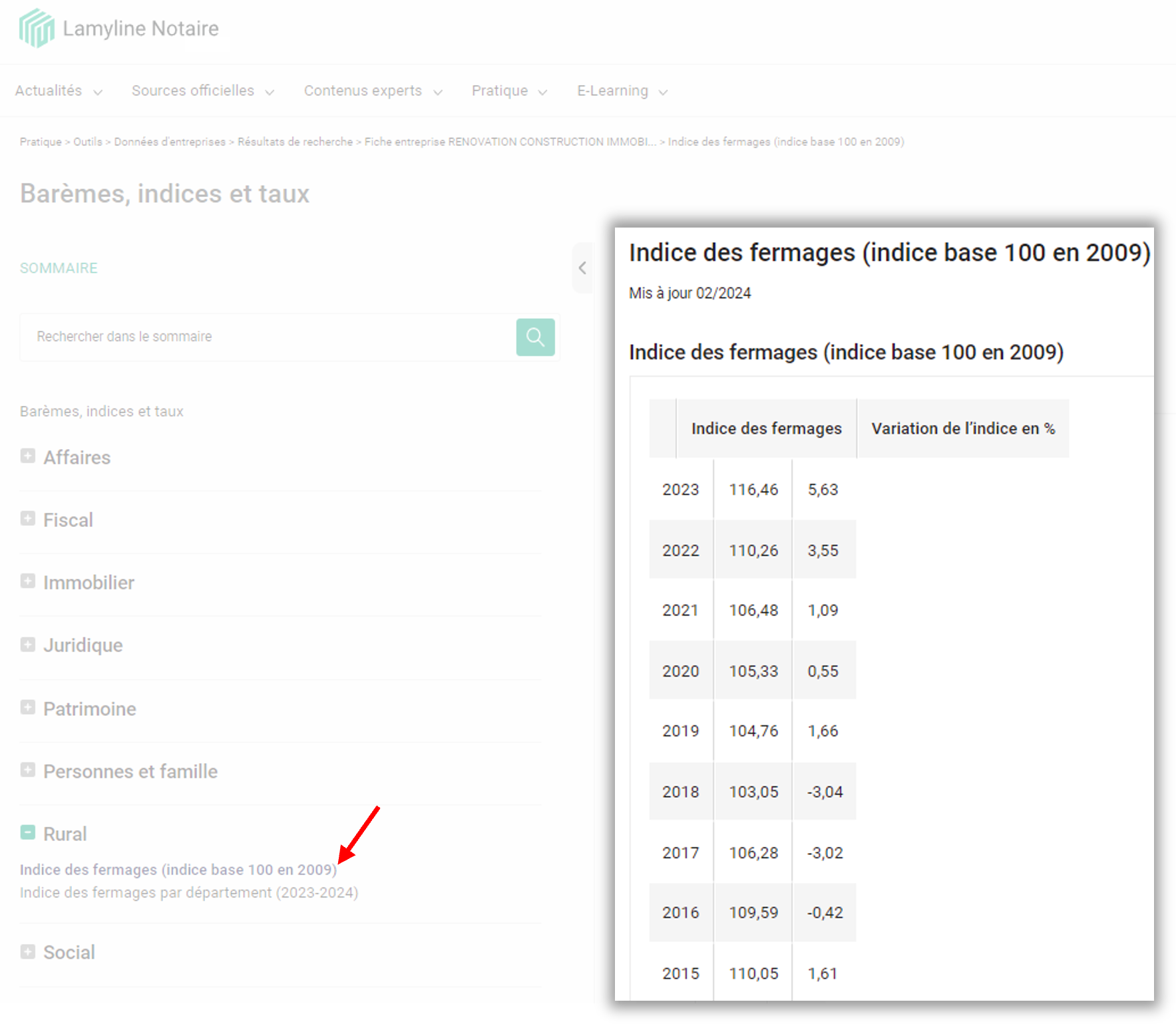This screenshot has height=1024, width=1176.
Task: Click the Rechercher dans le sommaire field
Action: (x=266, y=337)
